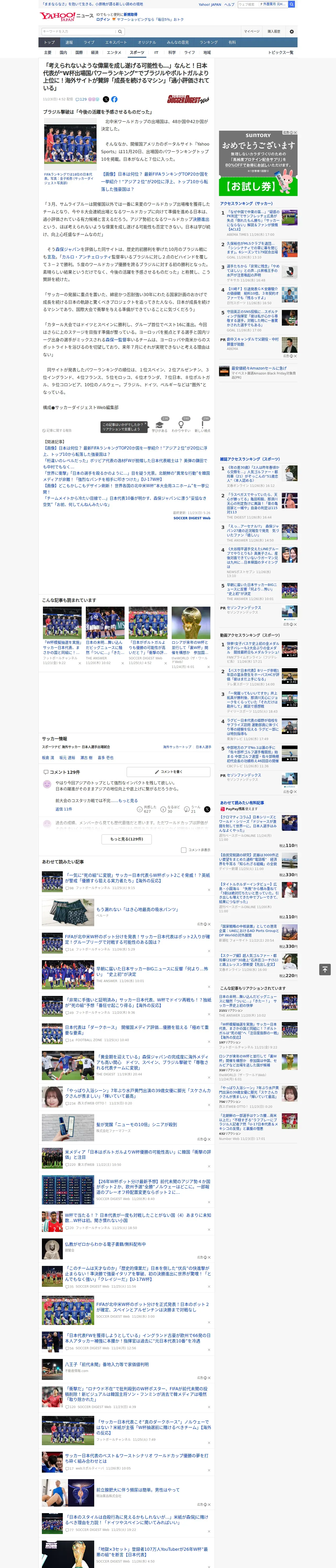Open the トップ navigation tab
This screenshot has height=1568, width=336.
[49, 42]
